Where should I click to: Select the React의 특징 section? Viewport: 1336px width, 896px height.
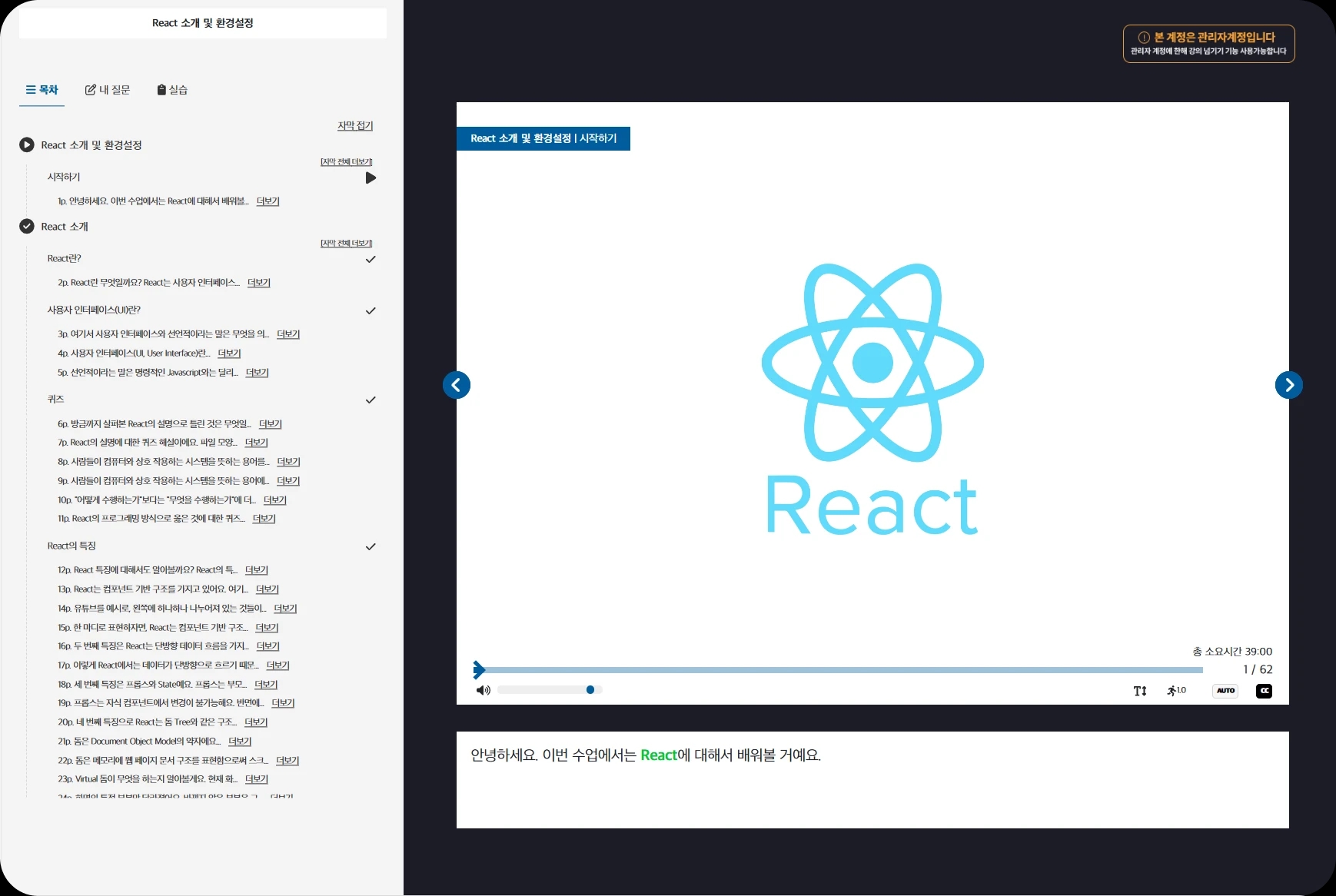pos(71,546)
